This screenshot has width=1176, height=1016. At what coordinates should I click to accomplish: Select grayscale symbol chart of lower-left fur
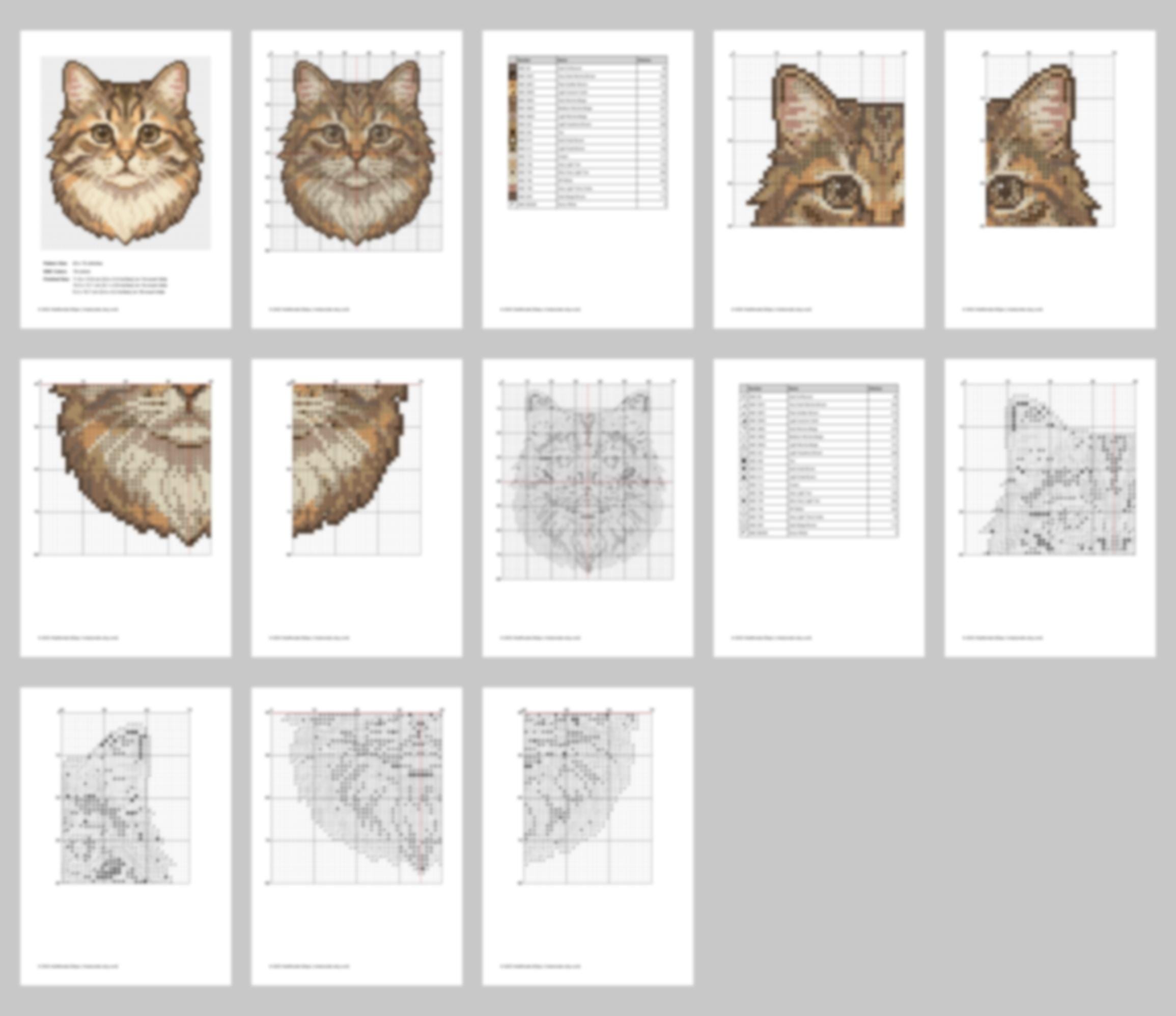tap(356, 836)
